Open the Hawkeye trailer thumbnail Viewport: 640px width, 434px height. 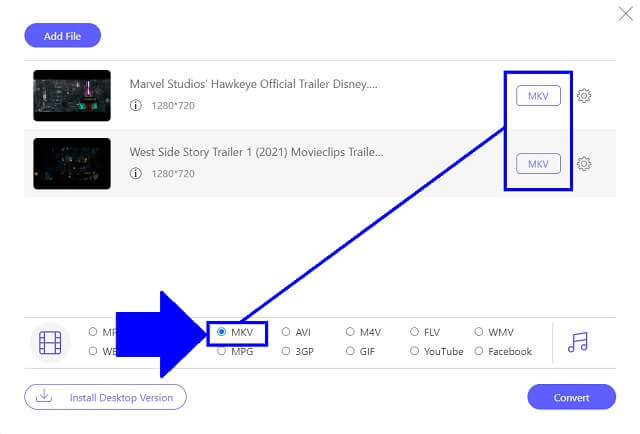[72, 96]
